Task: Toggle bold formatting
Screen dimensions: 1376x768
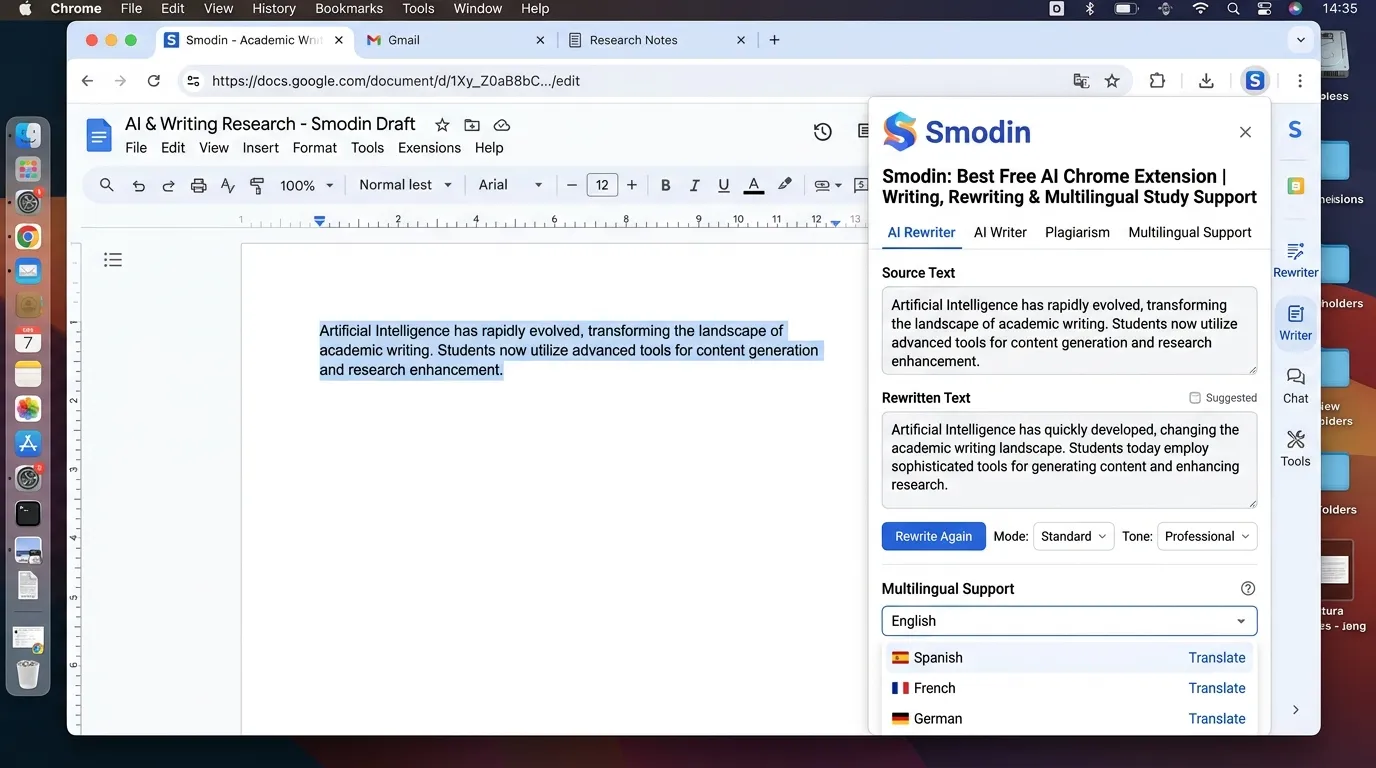Action: 665,185
